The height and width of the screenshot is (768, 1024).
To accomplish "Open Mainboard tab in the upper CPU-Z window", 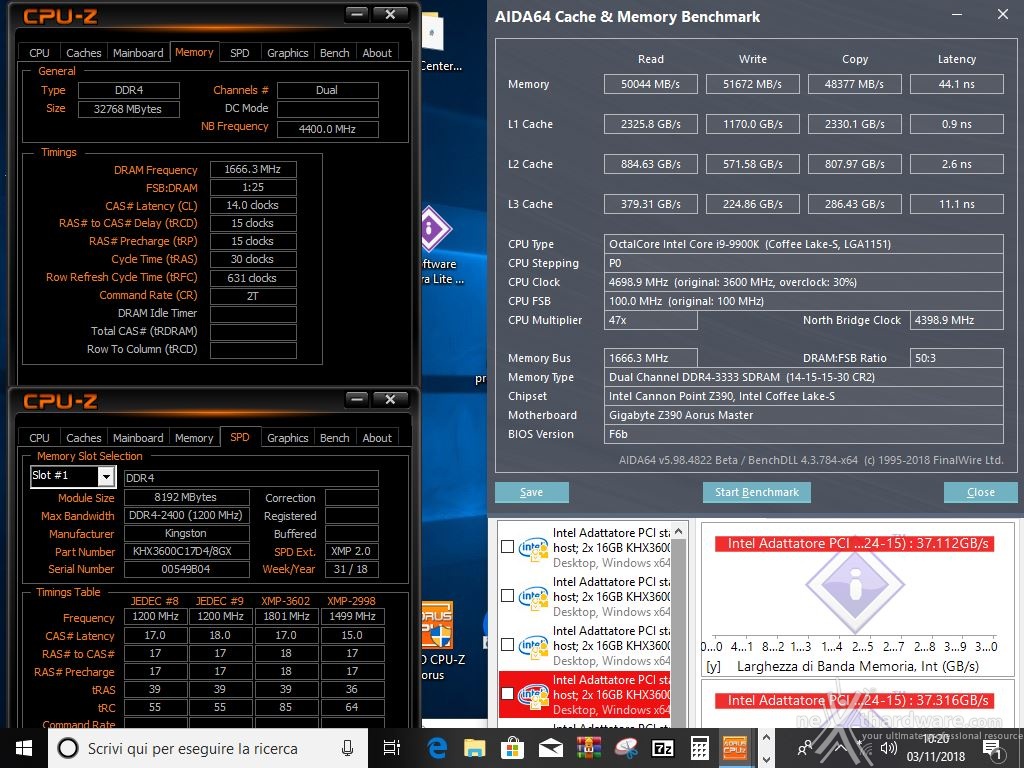I will coord(138,53).
